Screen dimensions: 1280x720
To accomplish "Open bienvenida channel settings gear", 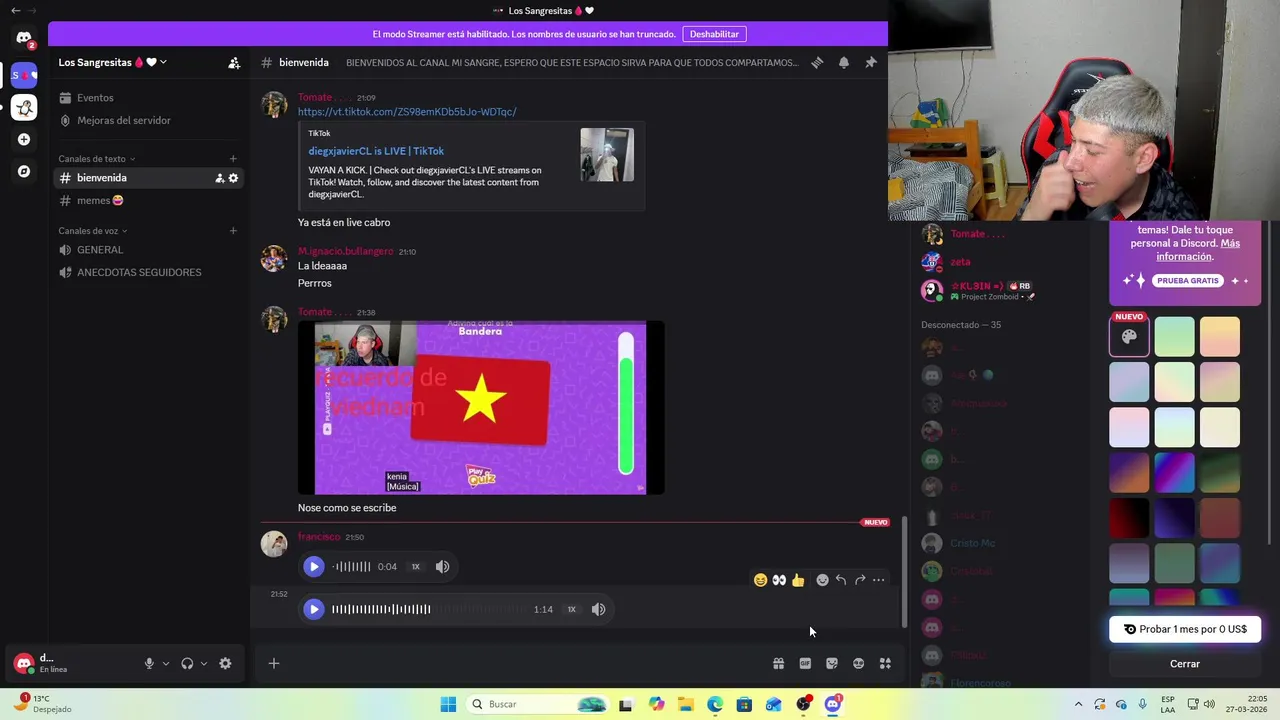I will [x=234, y=178].
